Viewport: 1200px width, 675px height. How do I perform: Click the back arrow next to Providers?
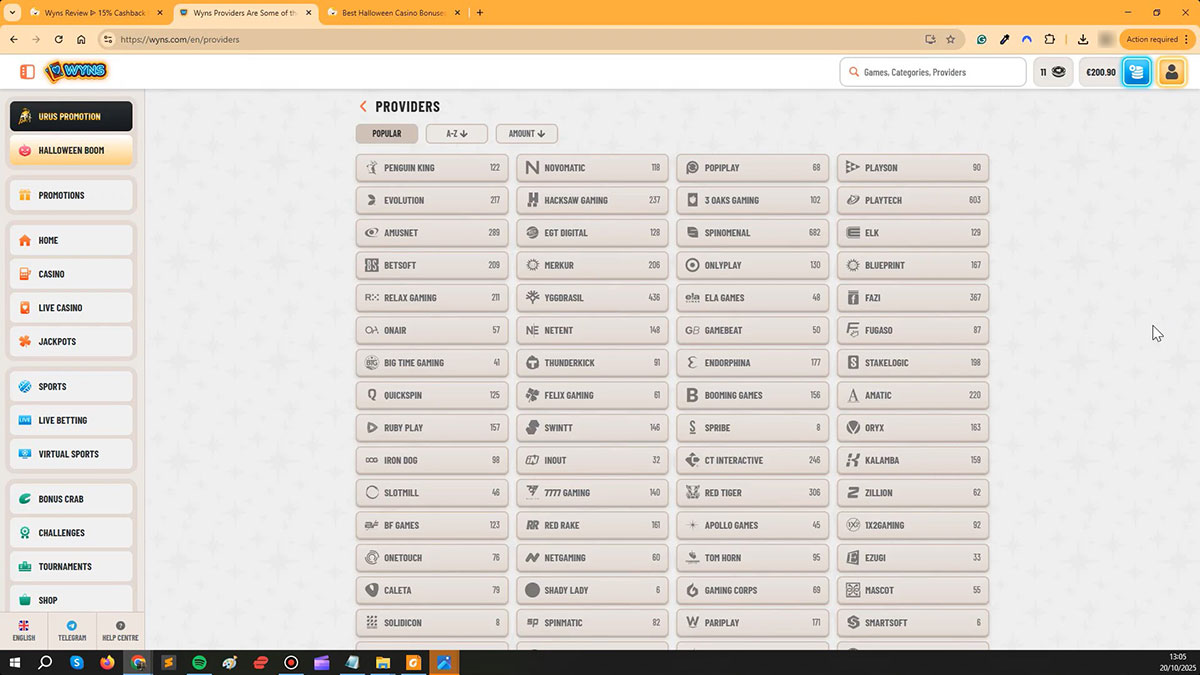coord(363,107)
